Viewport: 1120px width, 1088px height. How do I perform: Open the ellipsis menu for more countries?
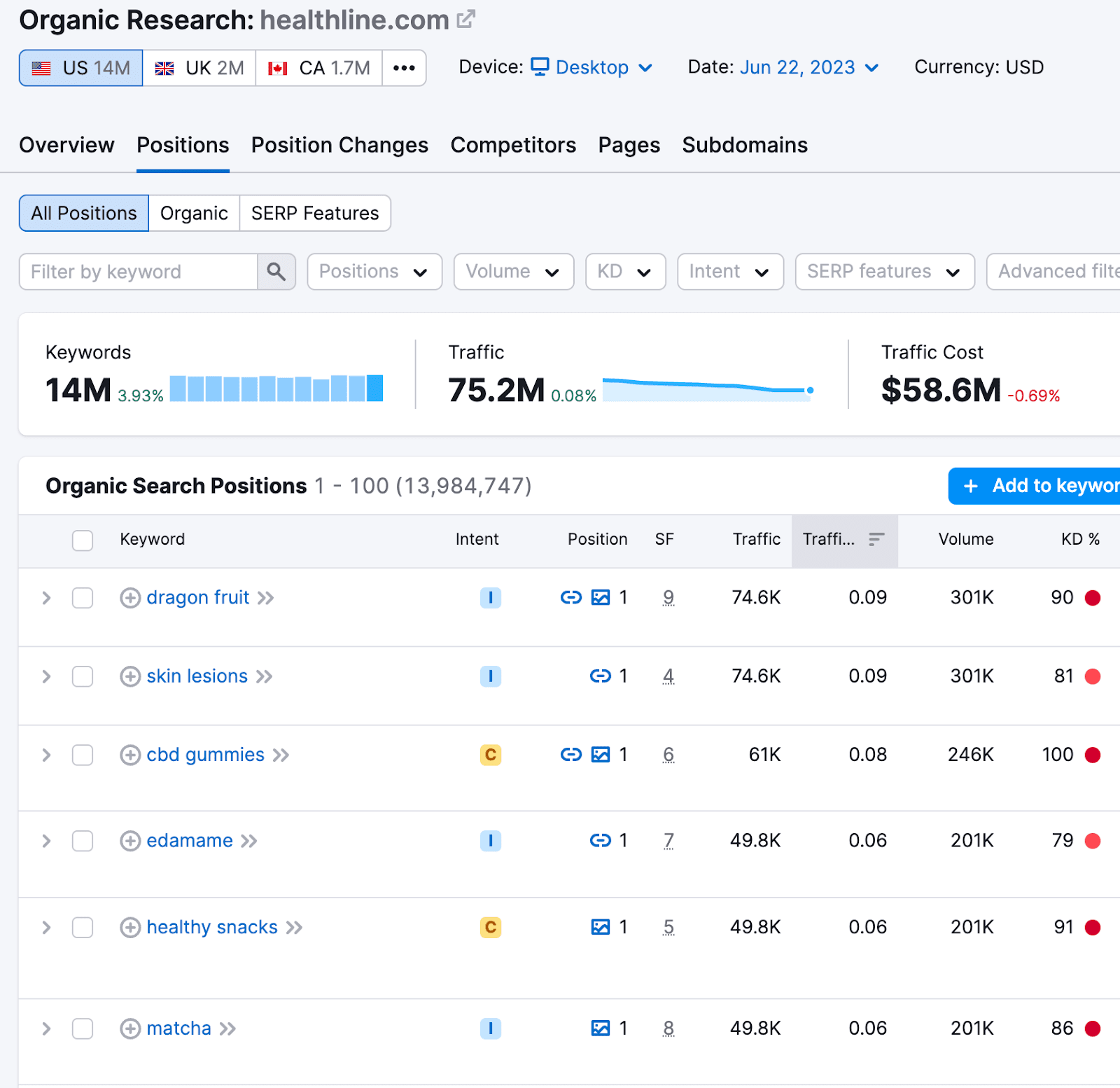[404, 67]
